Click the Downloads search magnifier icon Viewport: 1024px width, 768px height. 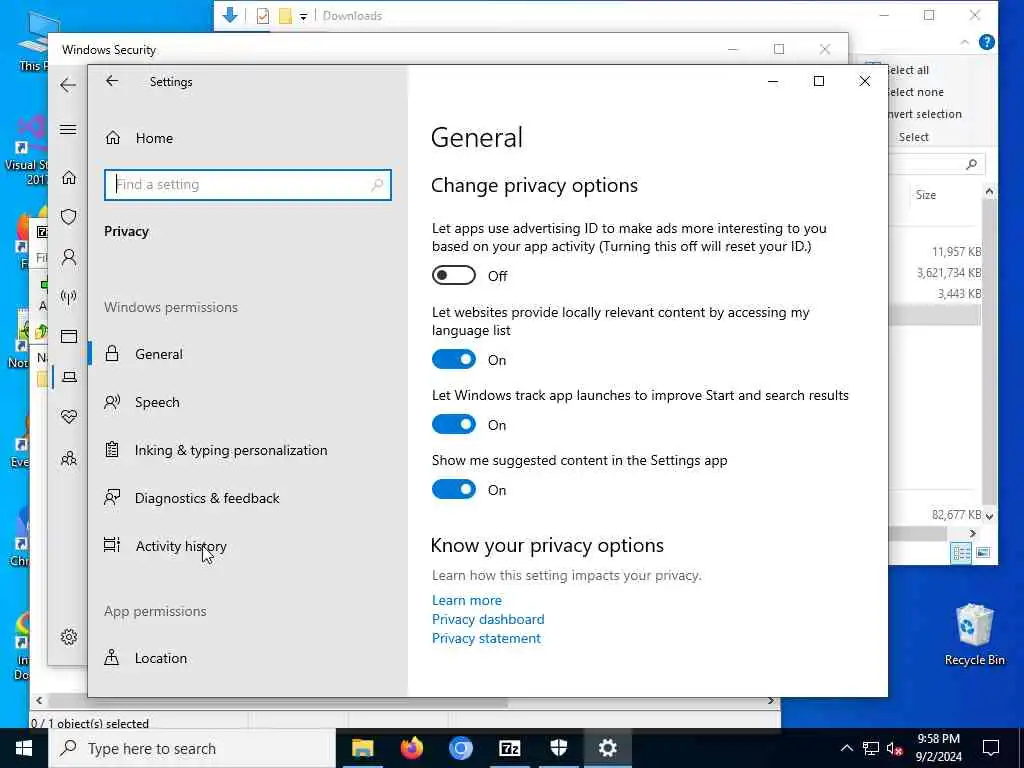[971, 165]
